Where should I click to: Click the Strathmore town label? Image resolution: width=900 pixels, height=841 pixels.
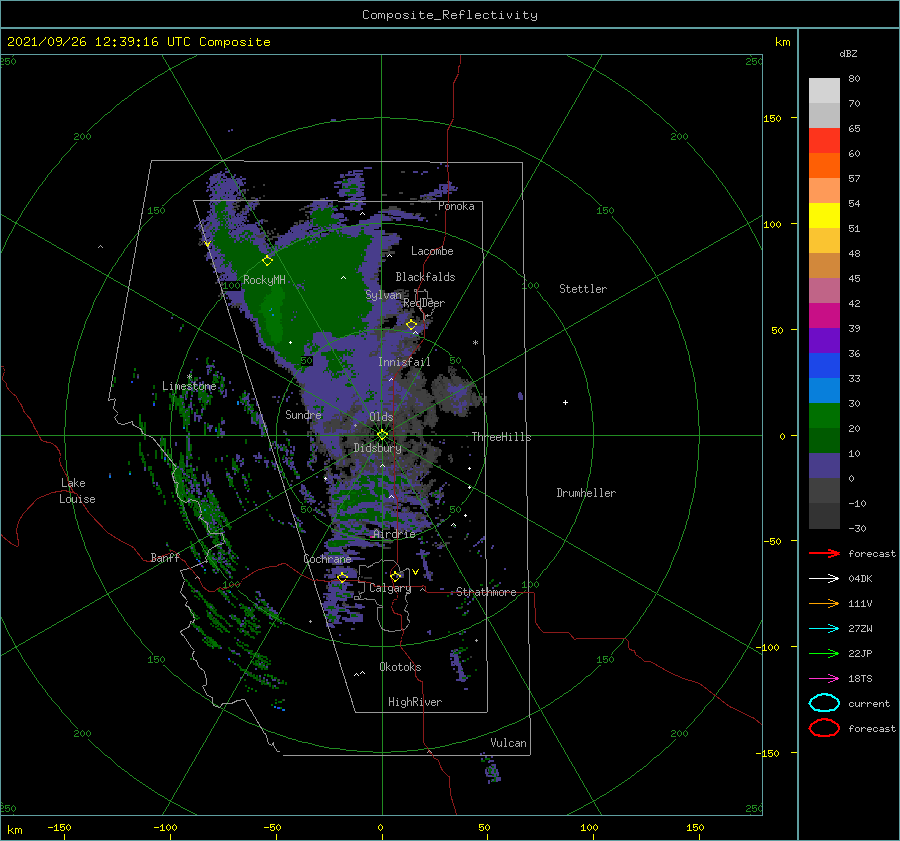(486, 592)
